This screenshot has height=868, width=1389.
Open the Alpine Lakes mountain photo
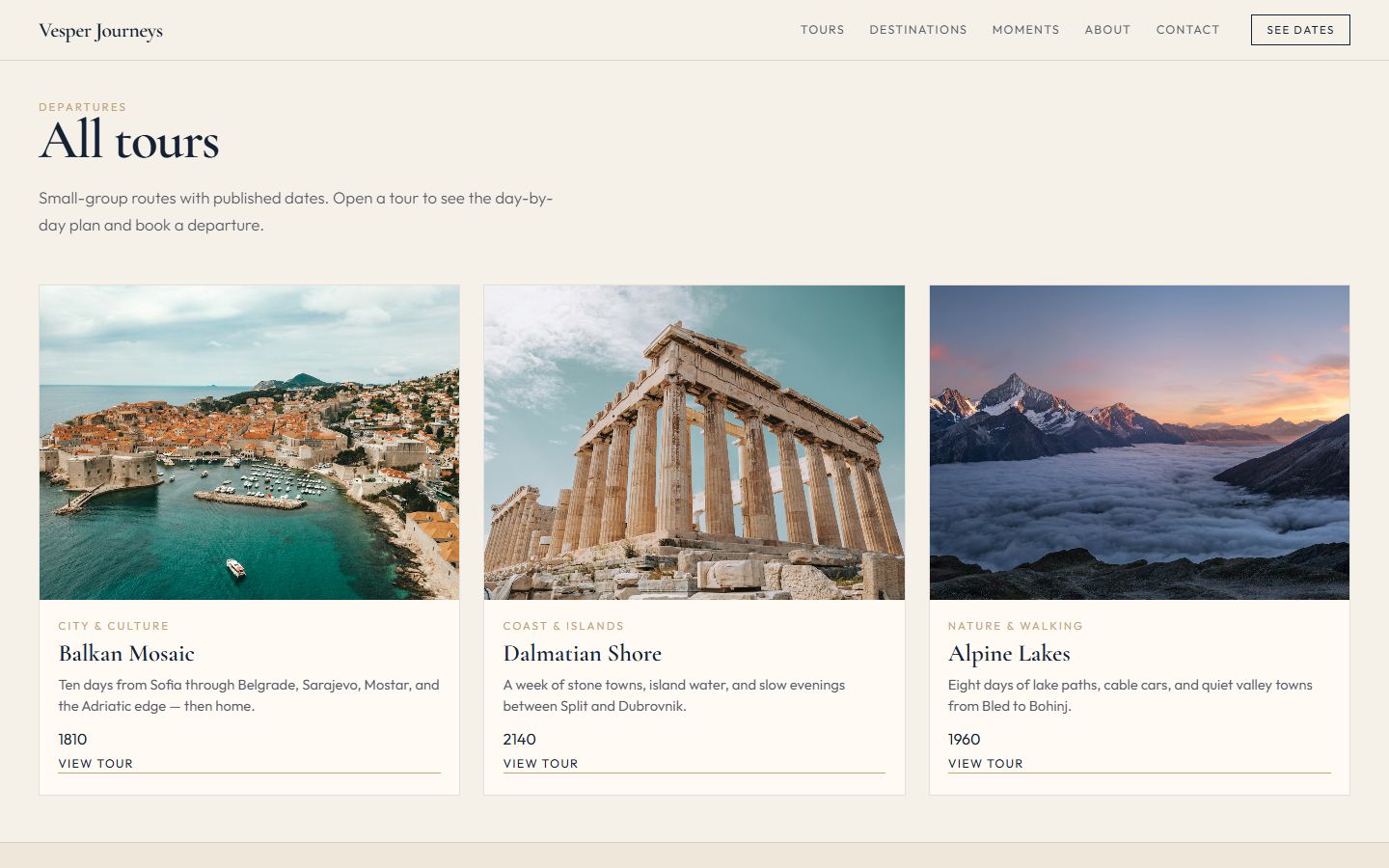[1139, 443]
